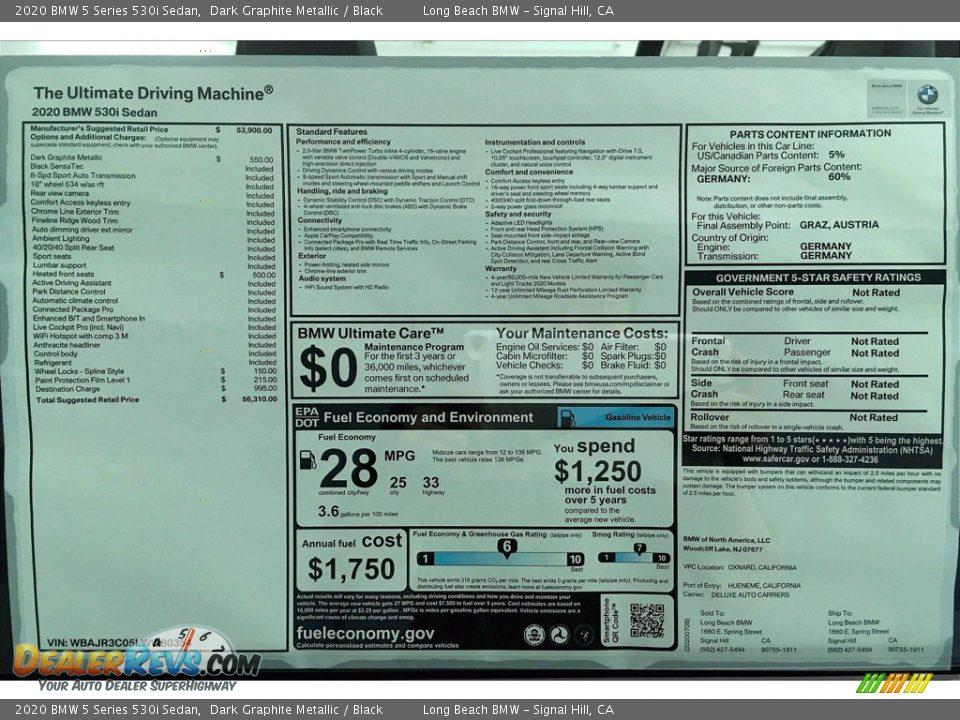
Task: Click the 'PARTS CONTENT INFORMATION' heading
Action: coord(810,133)
